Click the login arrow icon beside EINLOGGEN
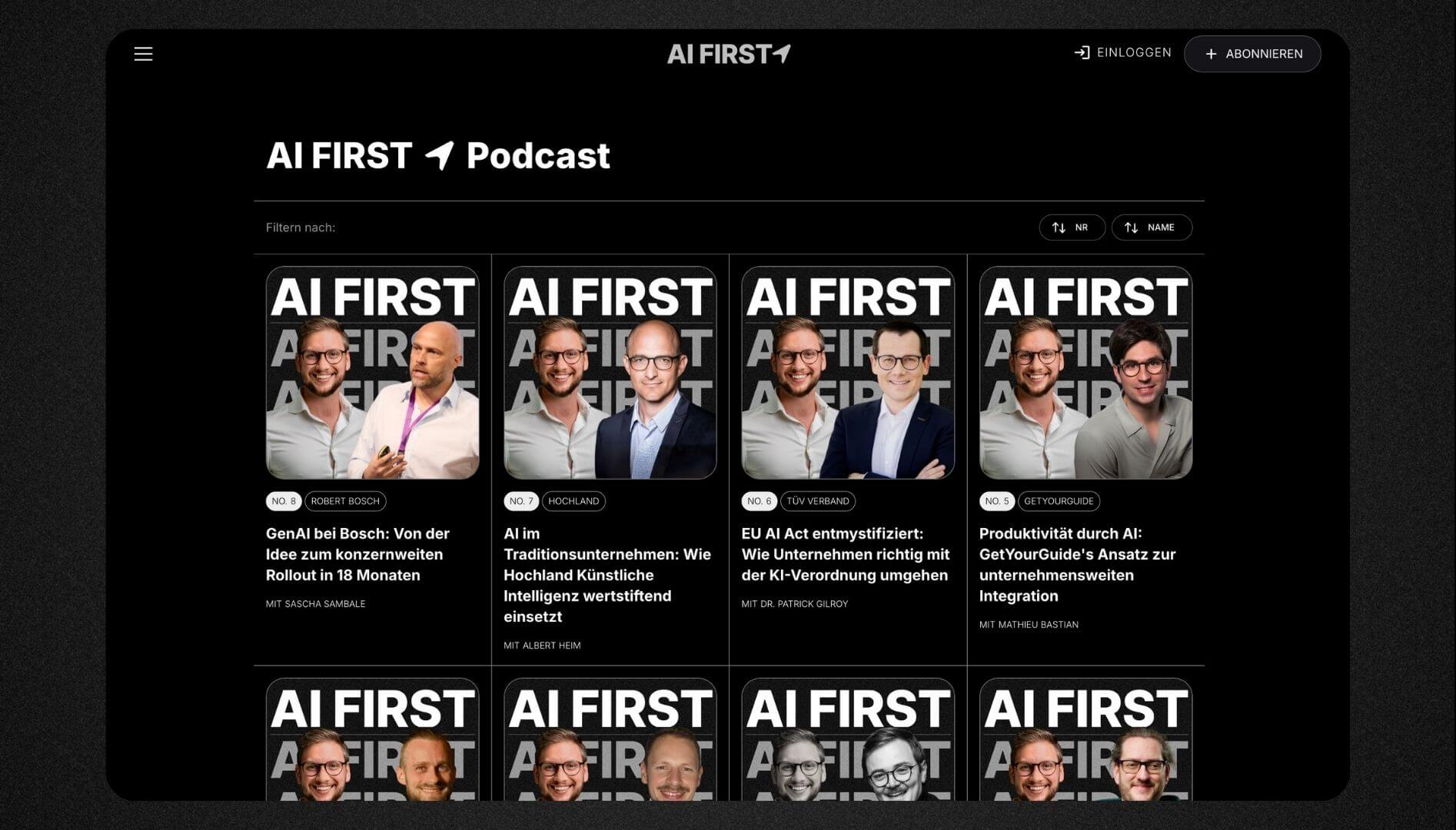Image resolution: width=1456 pixels, height=830 pixels. tap(1082, 53)
